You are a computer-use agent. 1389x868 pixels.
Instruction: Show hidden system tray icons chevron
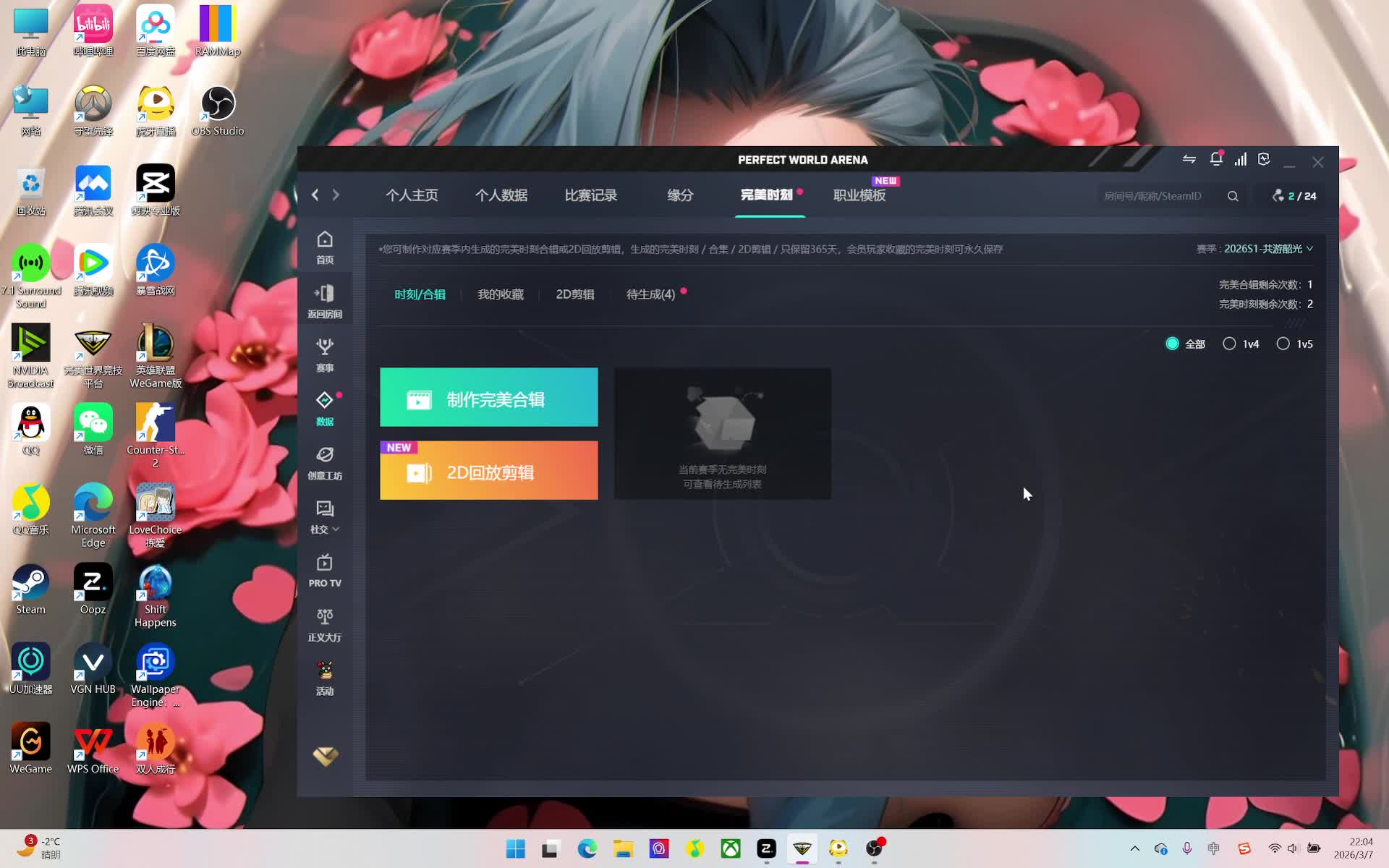pyautogui.click(x=1134, y=848)
